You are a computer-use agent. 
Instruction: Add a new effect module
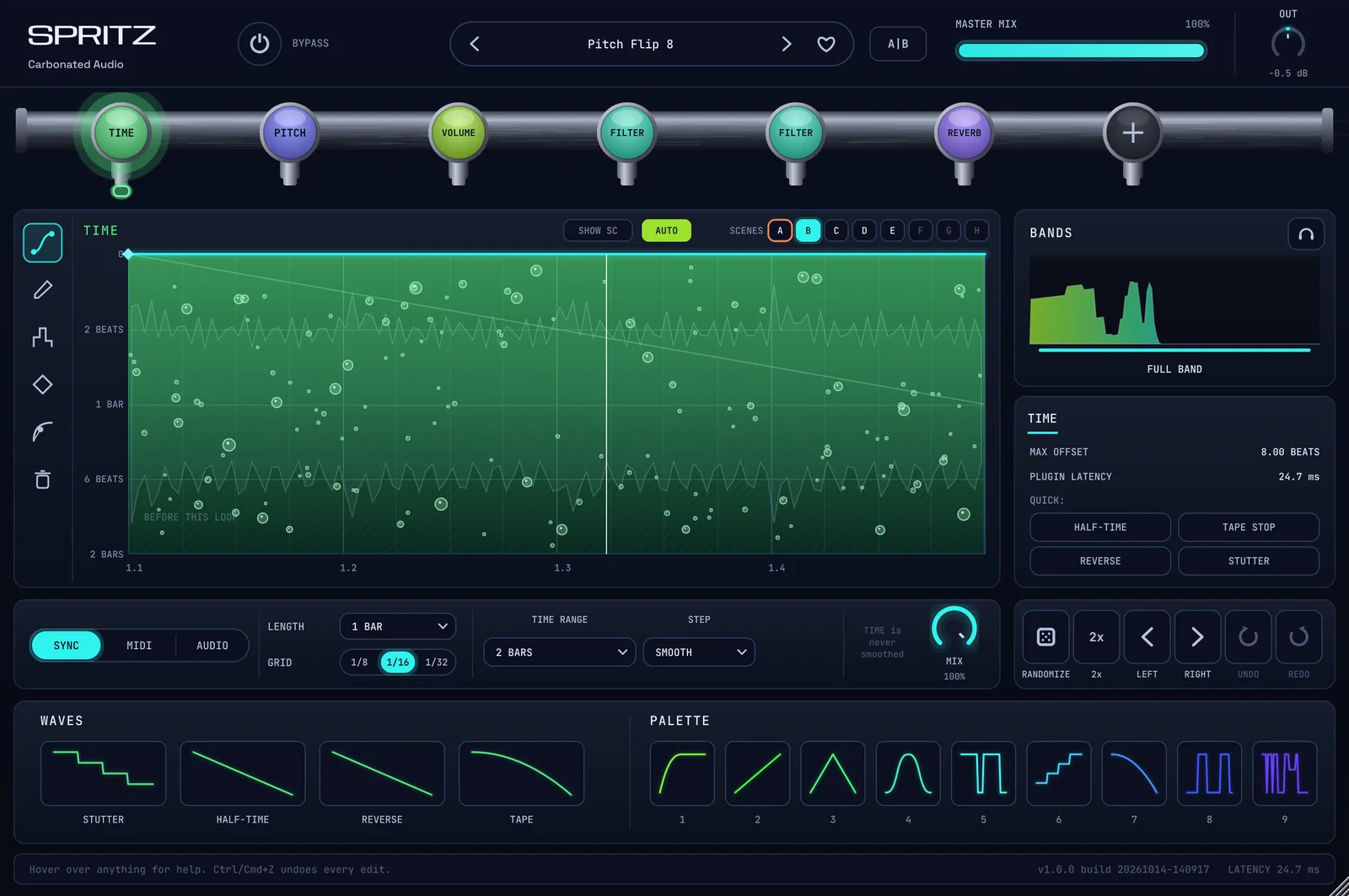(x=1133, y=133)
